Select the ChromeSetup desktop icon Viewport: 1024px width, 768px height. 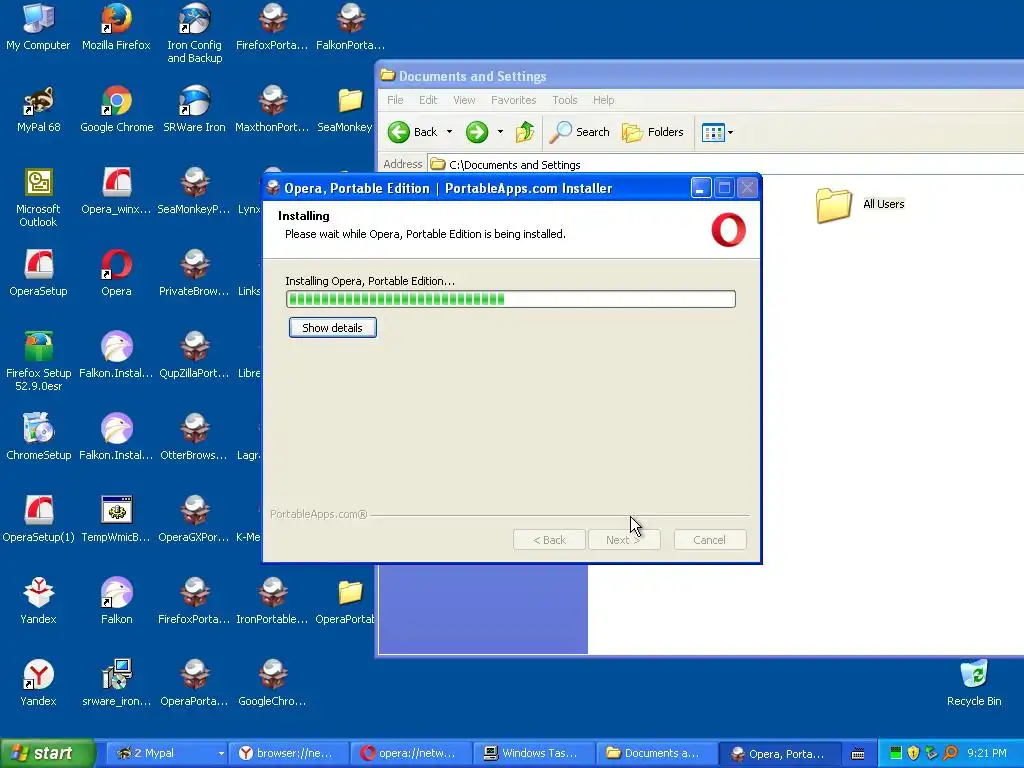click(38, 437)
